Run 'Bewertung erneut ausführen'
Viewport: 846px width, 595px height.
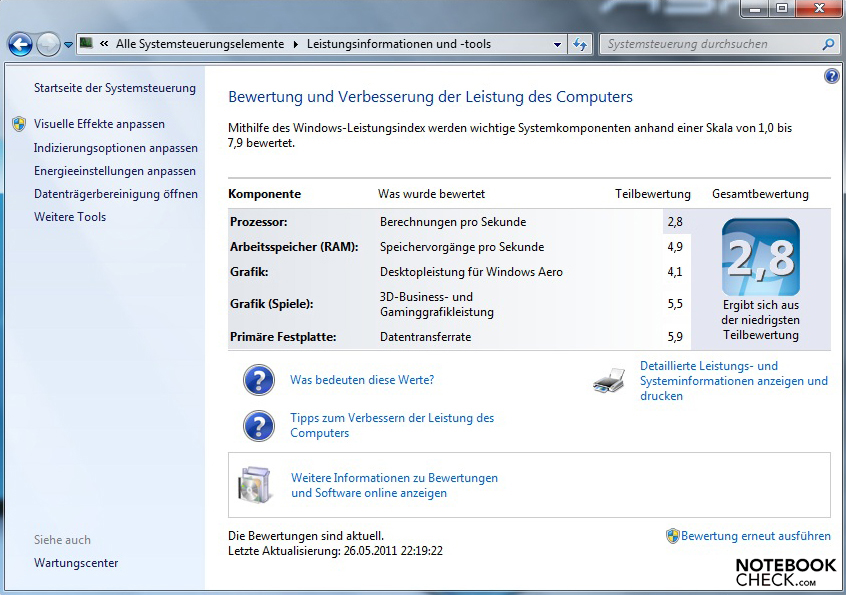coord(755,536)
